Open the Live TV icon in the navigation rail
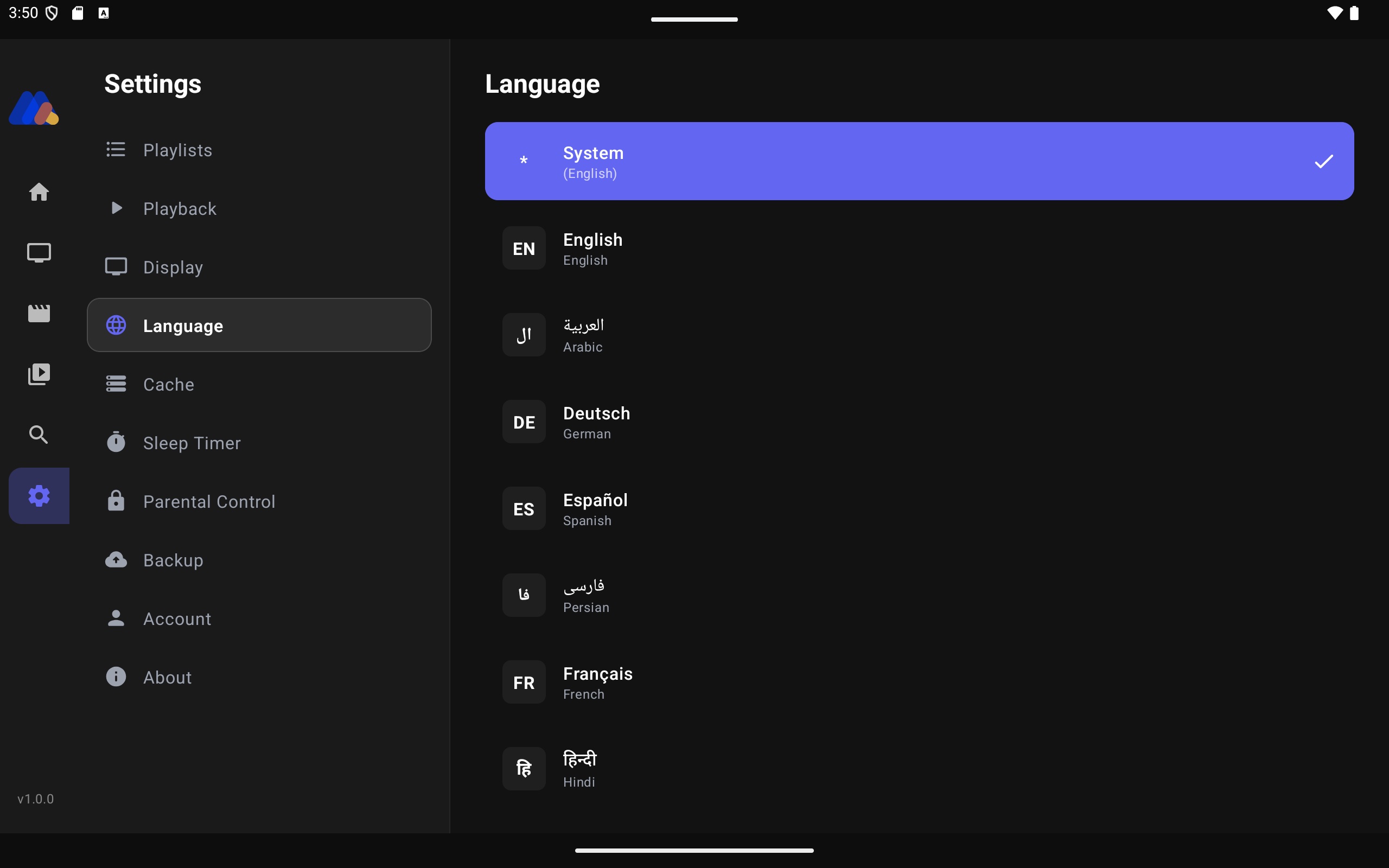1389x868 pixels. (x=39, y=253)
